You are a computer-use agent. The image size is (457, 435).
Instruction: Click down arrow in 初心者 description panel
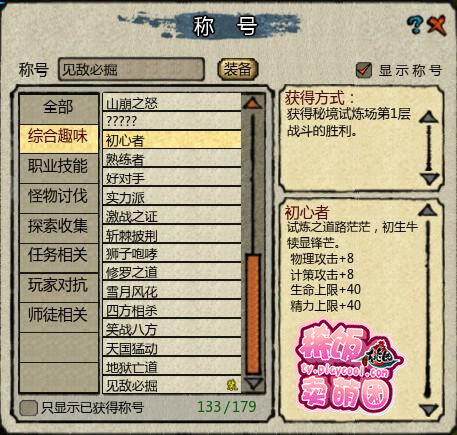point(429,410)
